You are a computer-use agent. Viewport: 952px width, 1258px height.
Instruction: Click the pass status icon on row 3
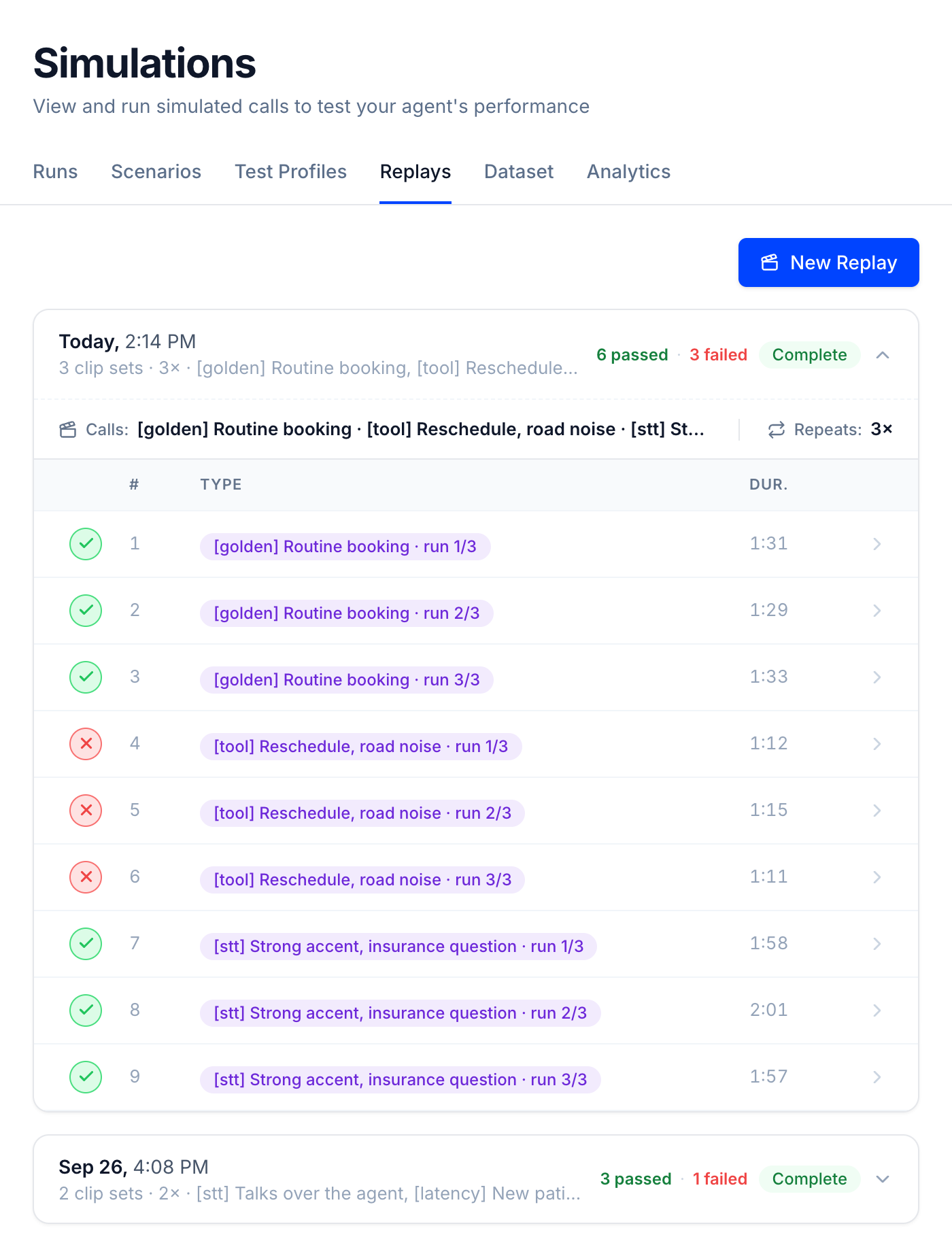pos(86,677)
